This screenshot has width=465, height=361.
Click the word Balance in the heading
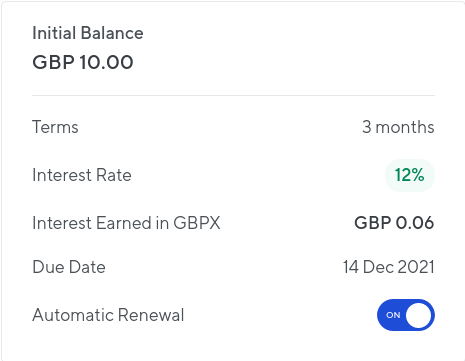(x=112, y=33)
